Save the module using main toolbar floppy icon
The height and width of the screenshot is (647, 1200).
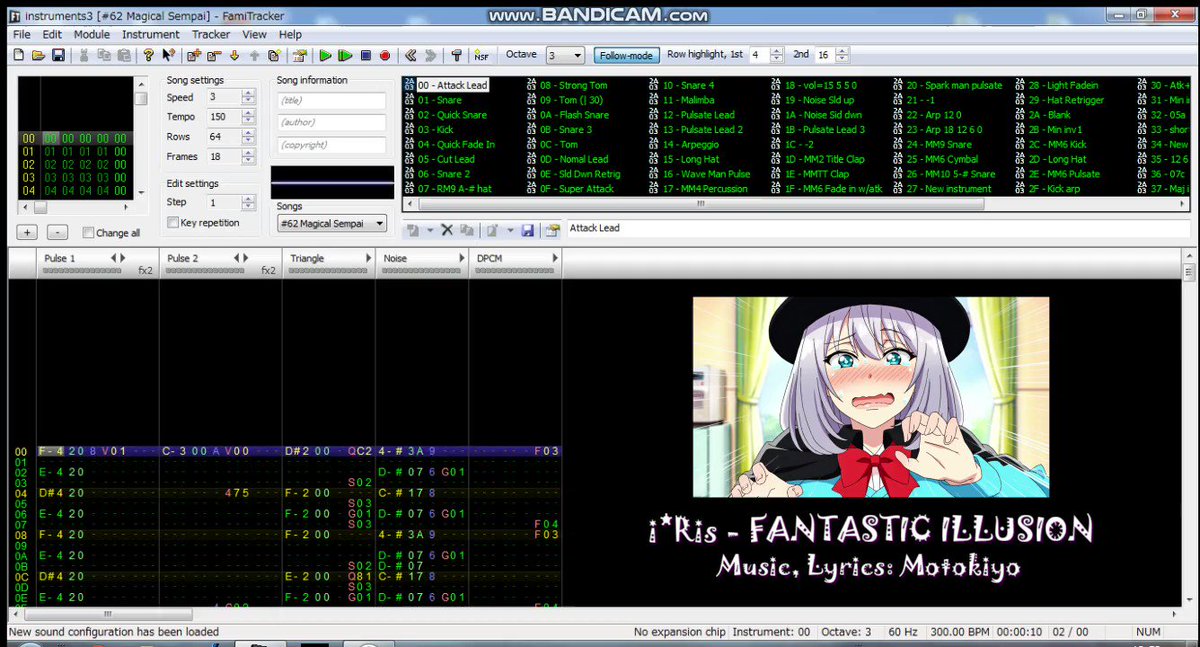point(58,55)
